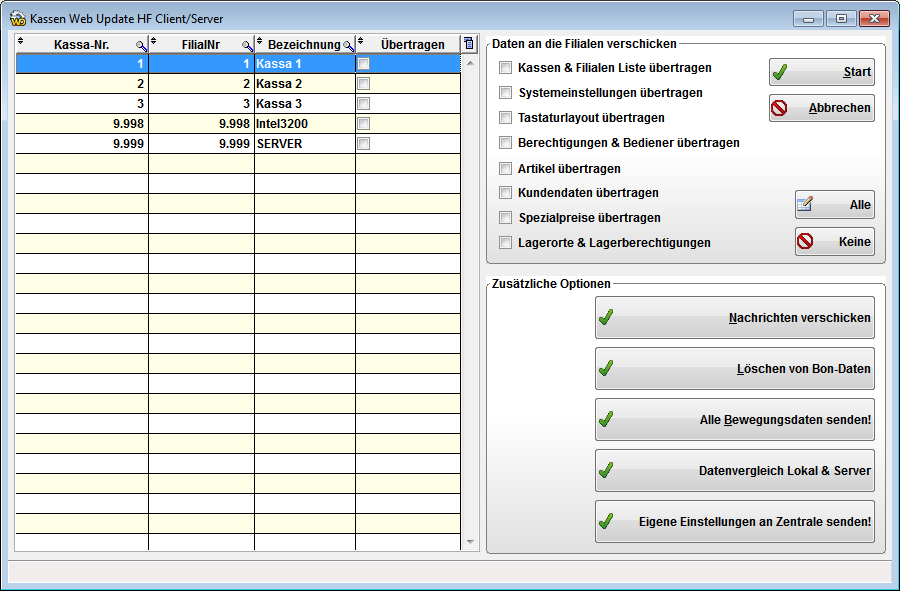Open the table options icon above scrollbar
The width and height of the screenshot is (900, 591).
pos(469,44)
